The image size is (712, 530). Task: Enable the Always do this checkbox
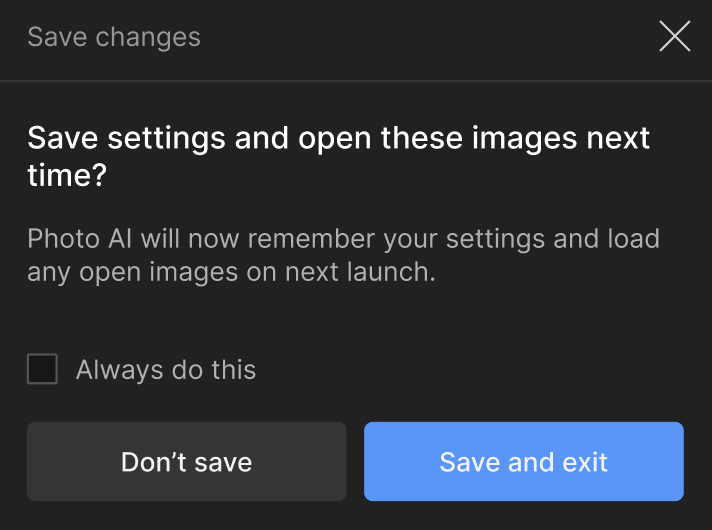[42, 370]
